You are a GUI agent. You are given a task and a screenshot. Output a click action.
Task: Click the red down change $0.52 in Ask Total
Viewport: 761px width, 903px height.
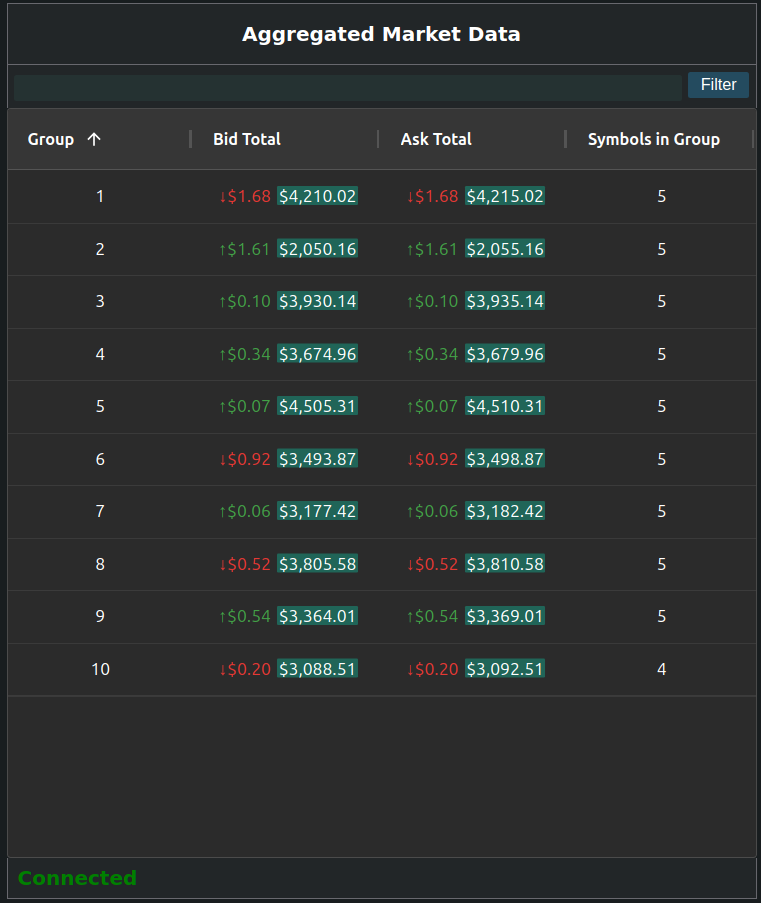(432, 564)
